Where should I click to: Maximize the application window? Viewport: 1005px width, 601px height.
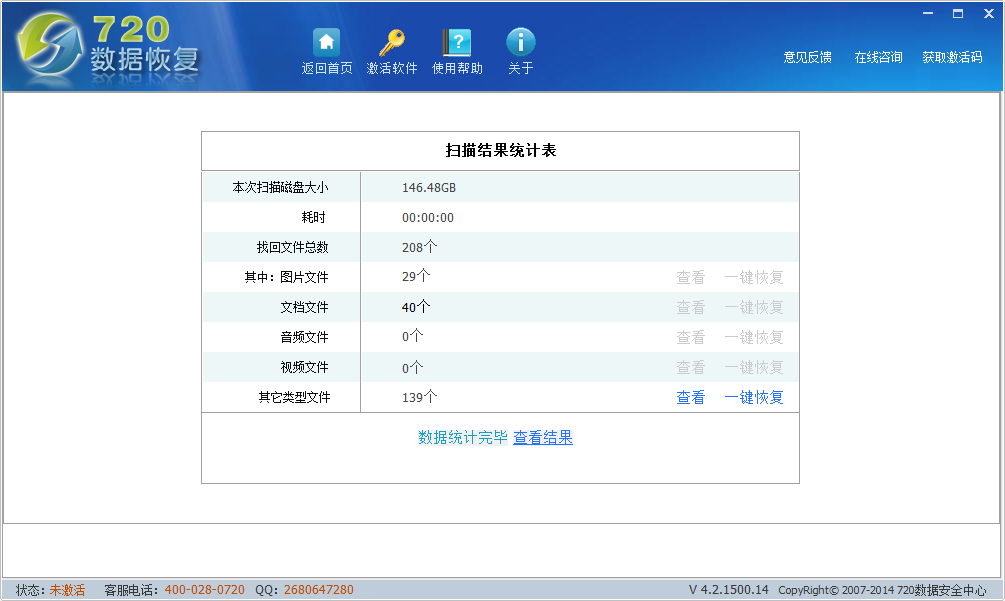point(958,13)
